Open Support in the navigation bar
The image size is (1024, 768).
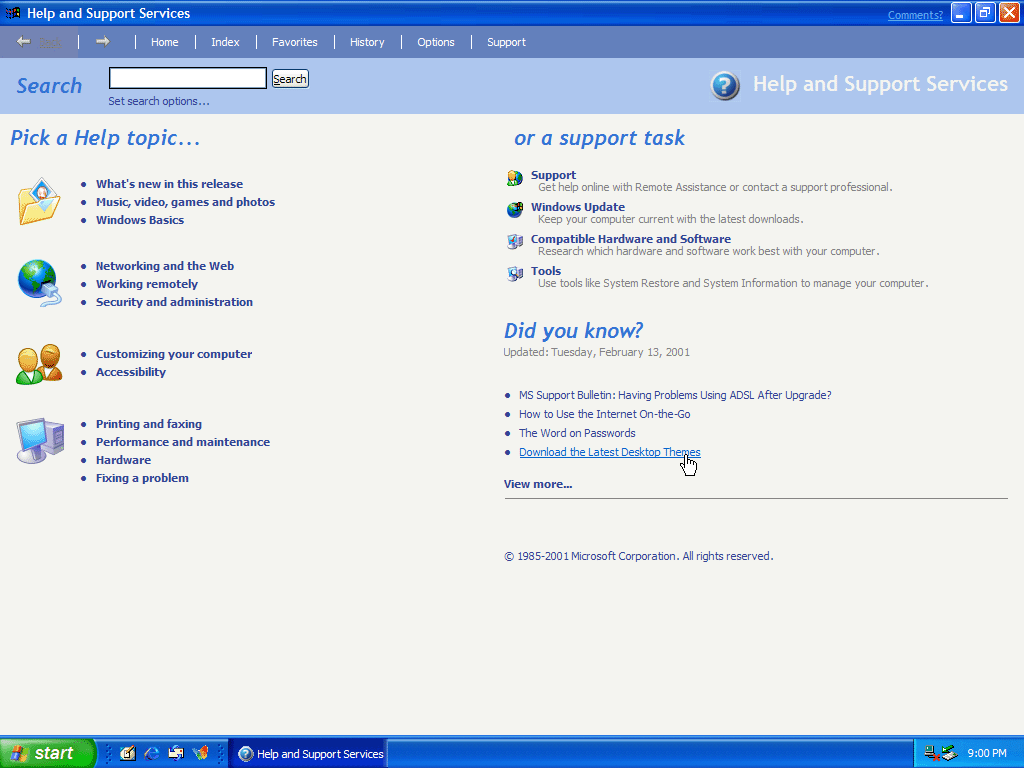[x=506, y=42]
